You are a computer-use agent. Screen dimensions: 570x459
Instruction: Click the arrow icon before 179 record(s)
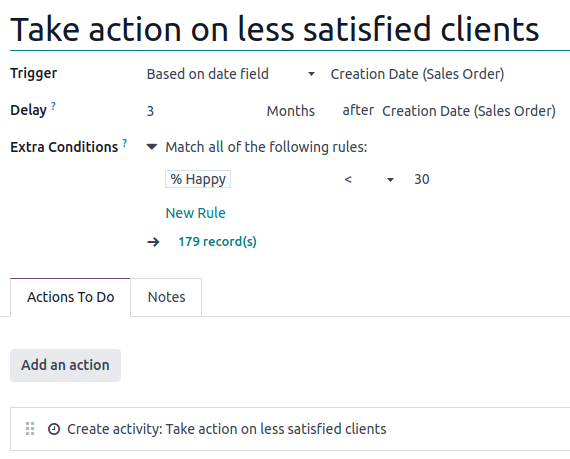click(153, 242)
